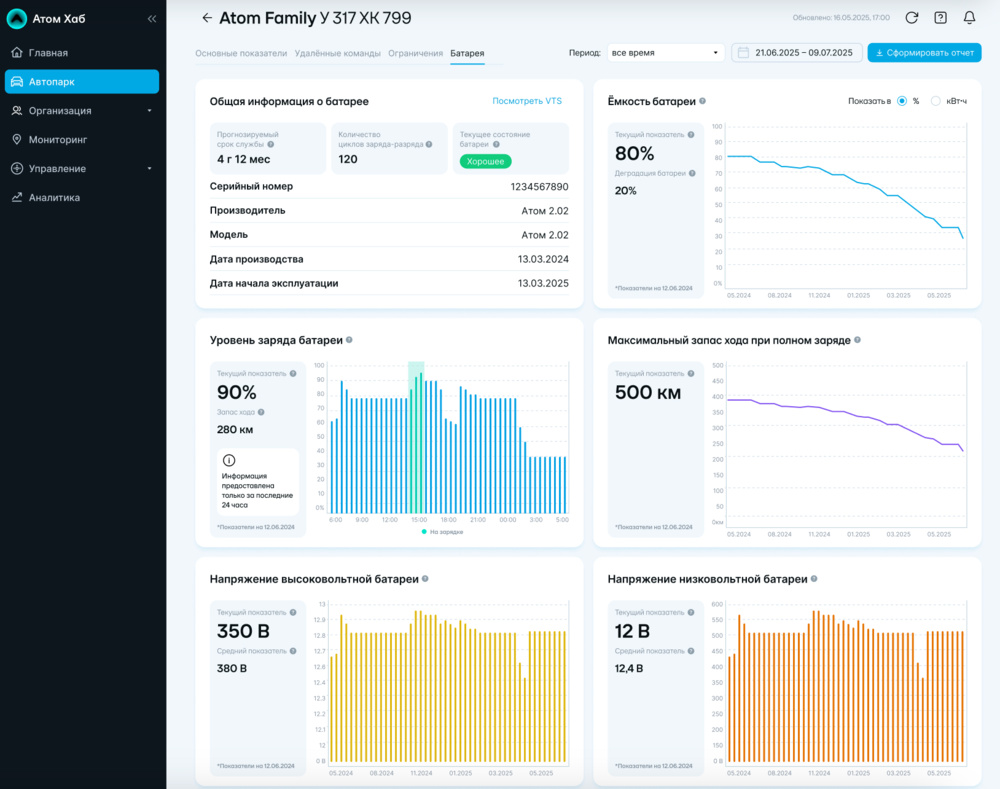Click the Сформировать отчет button
The height and width of the screenshot is (789, 1000).
tap(924, 53)
